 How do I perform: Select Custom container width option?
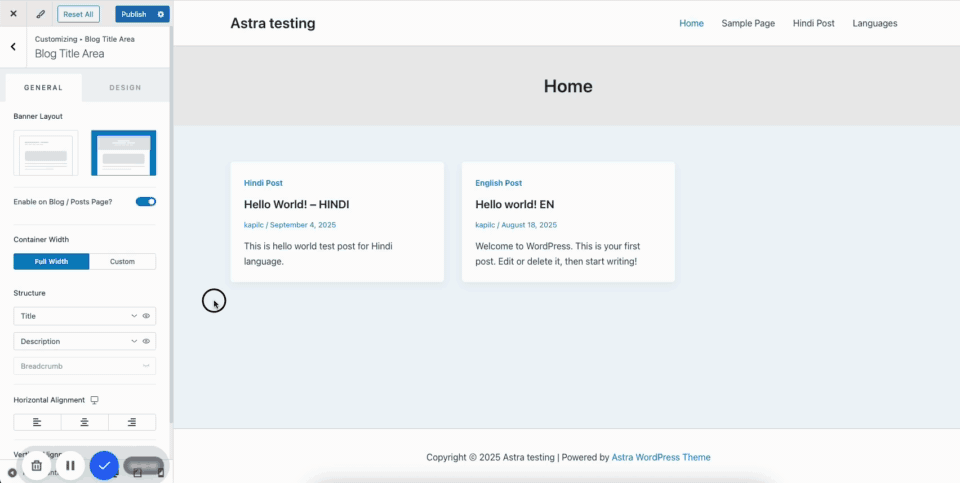(x=122, y=262)
